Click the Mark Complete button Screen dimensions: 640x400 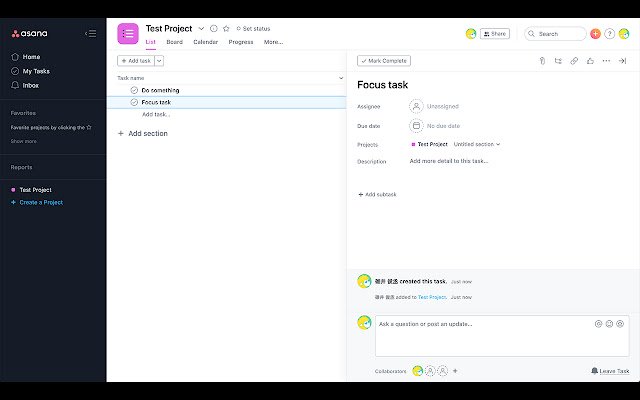(384, 61)
